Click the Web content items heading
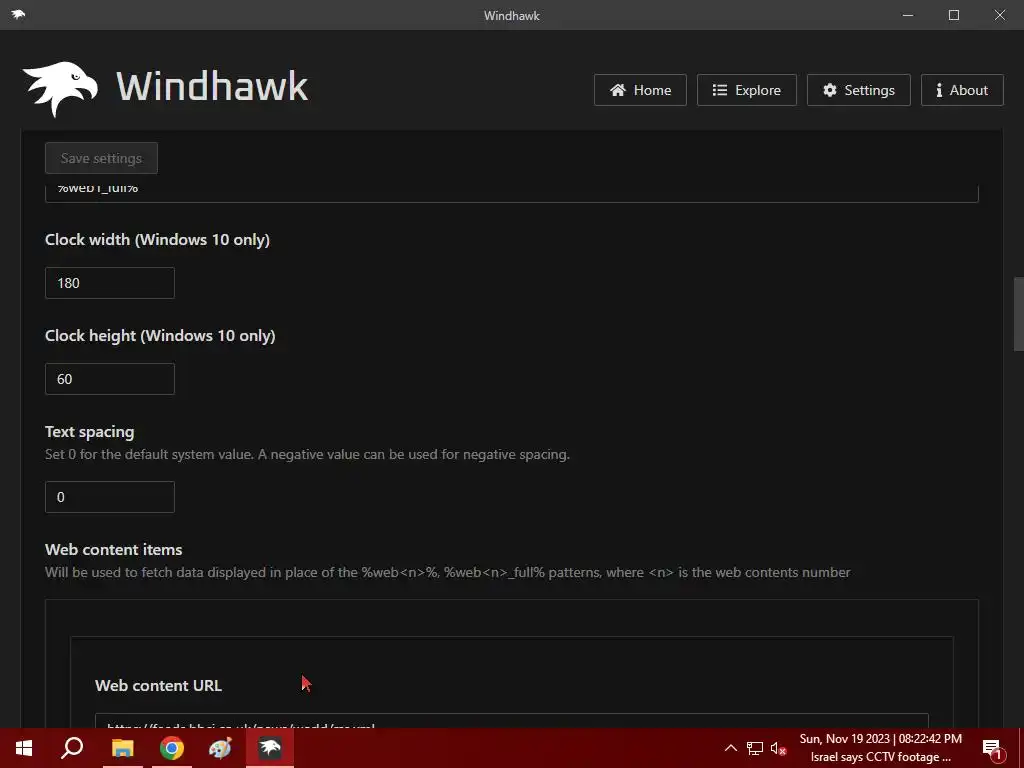Screen dimensions: 1024x768 (114, 550)
